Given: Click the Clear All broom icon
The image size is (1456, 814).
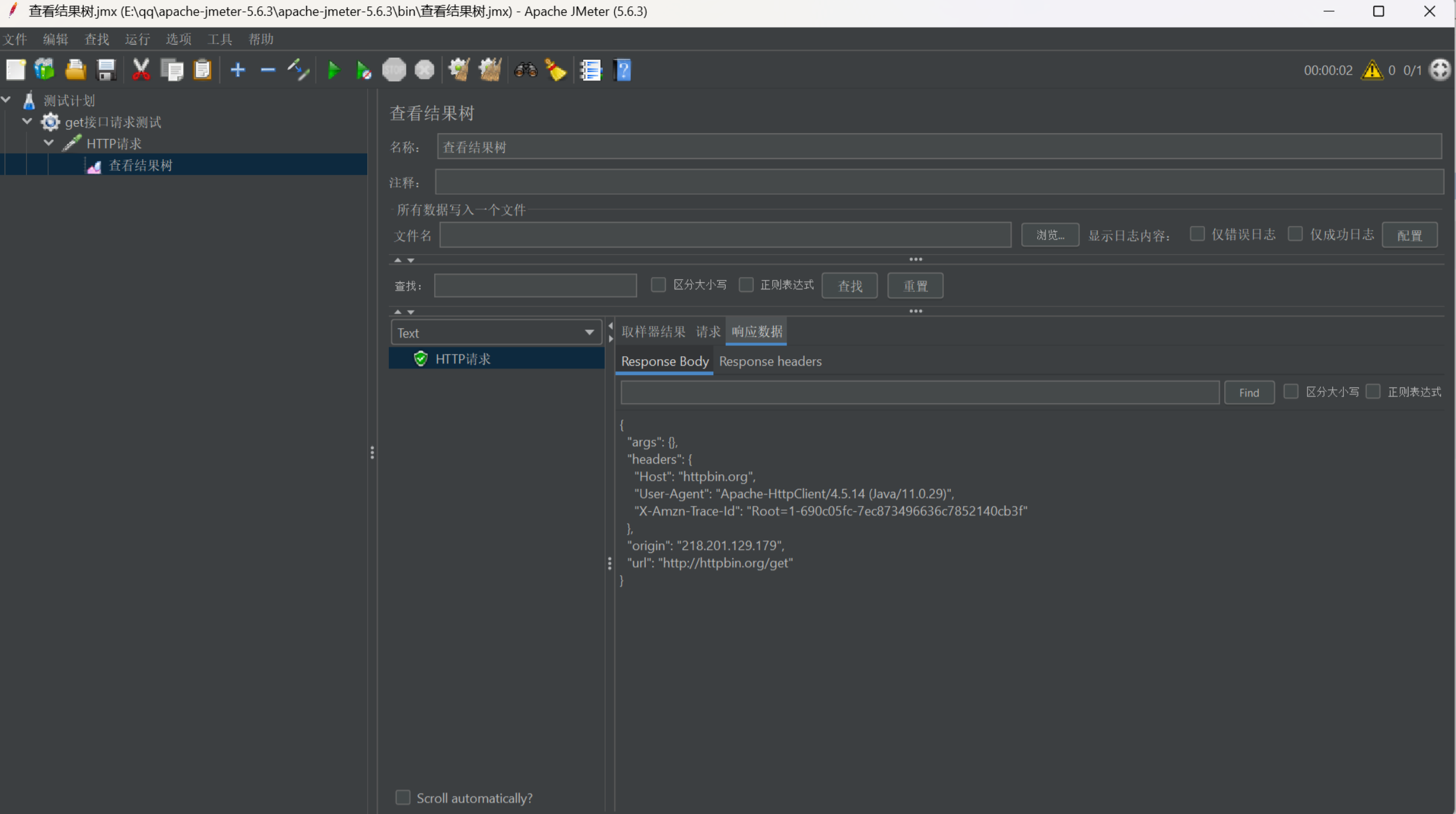Looking at the screenshot, I should pyautogui.click(x=490, y=70).
